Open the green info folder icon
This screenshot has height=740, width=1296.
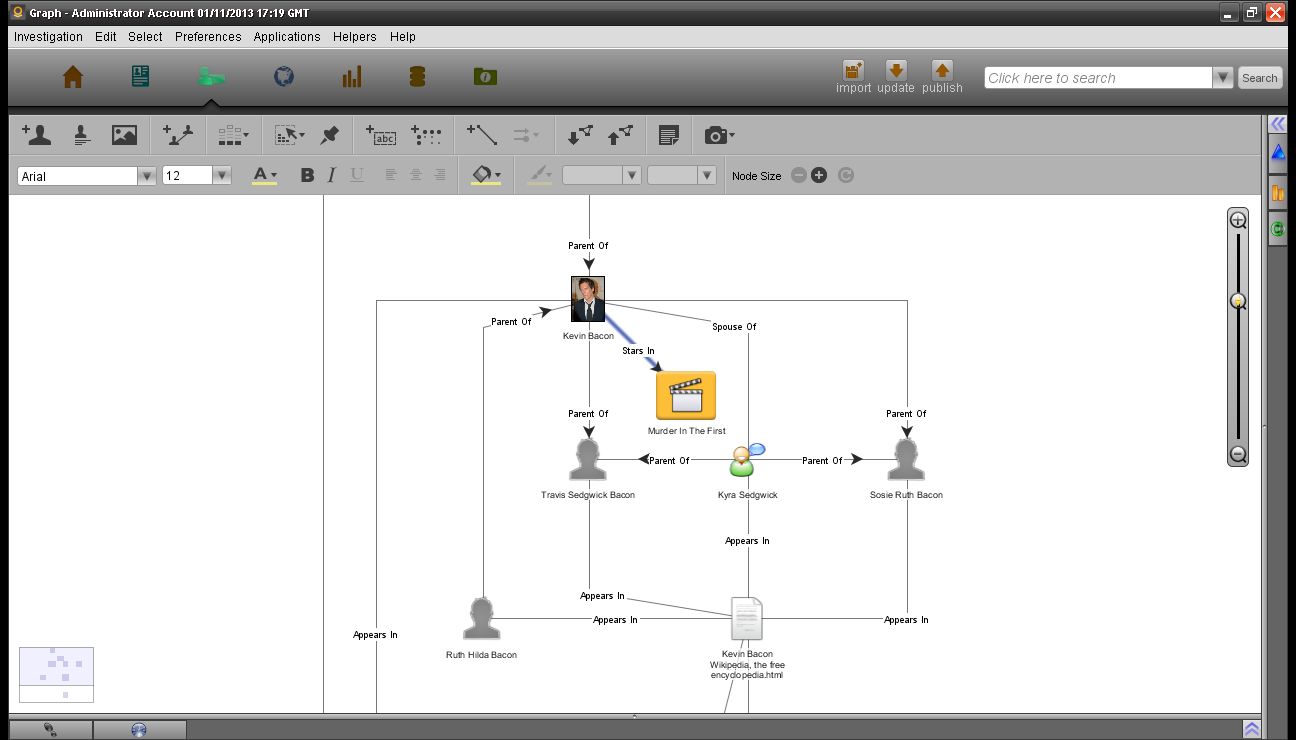click(486, 77)
